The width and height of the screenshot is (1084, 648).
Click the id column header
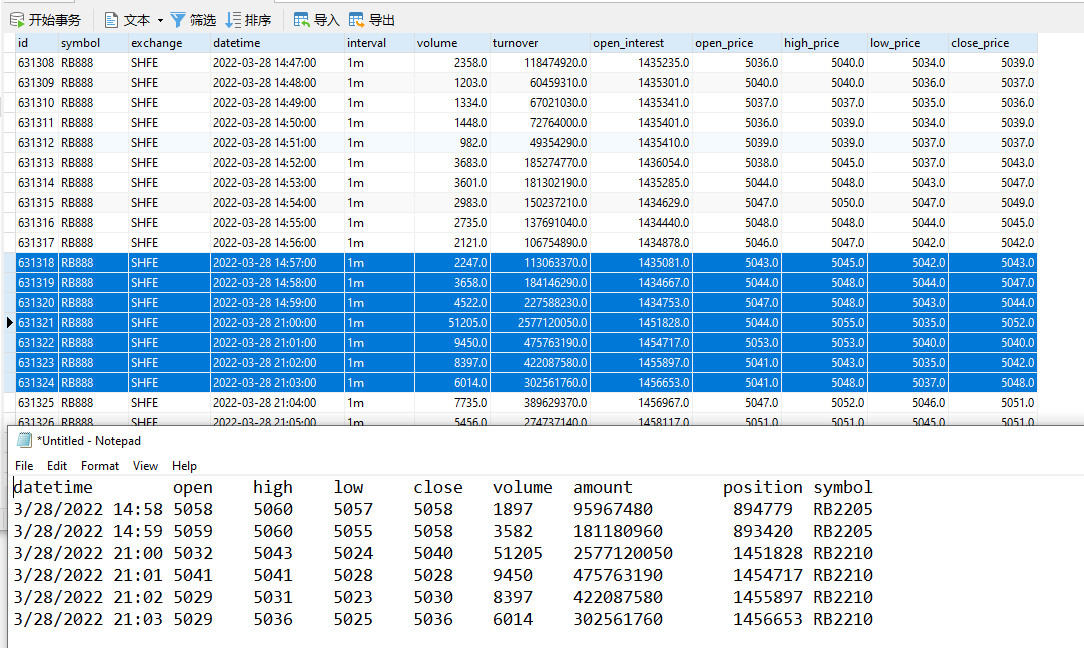point(37,43)
